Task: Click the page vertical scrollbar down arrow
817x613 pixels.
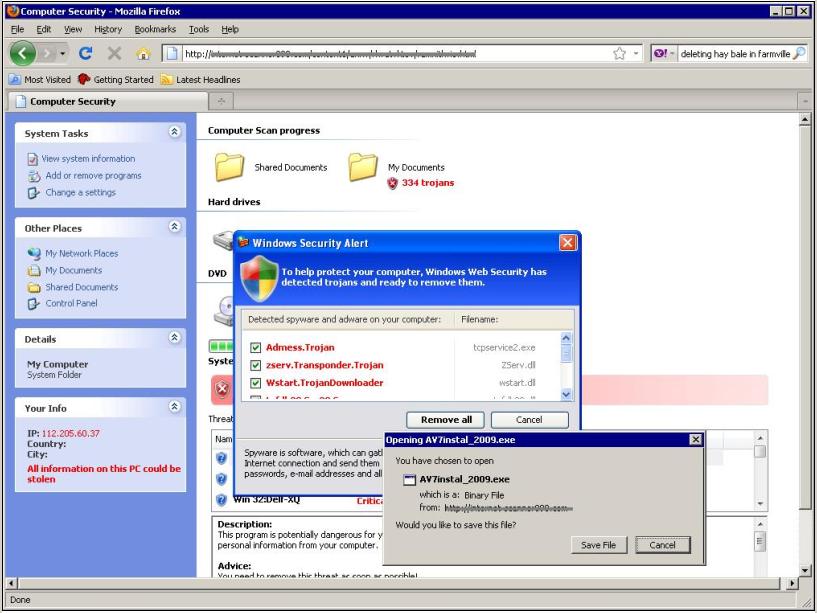Action: coord(804,570)
